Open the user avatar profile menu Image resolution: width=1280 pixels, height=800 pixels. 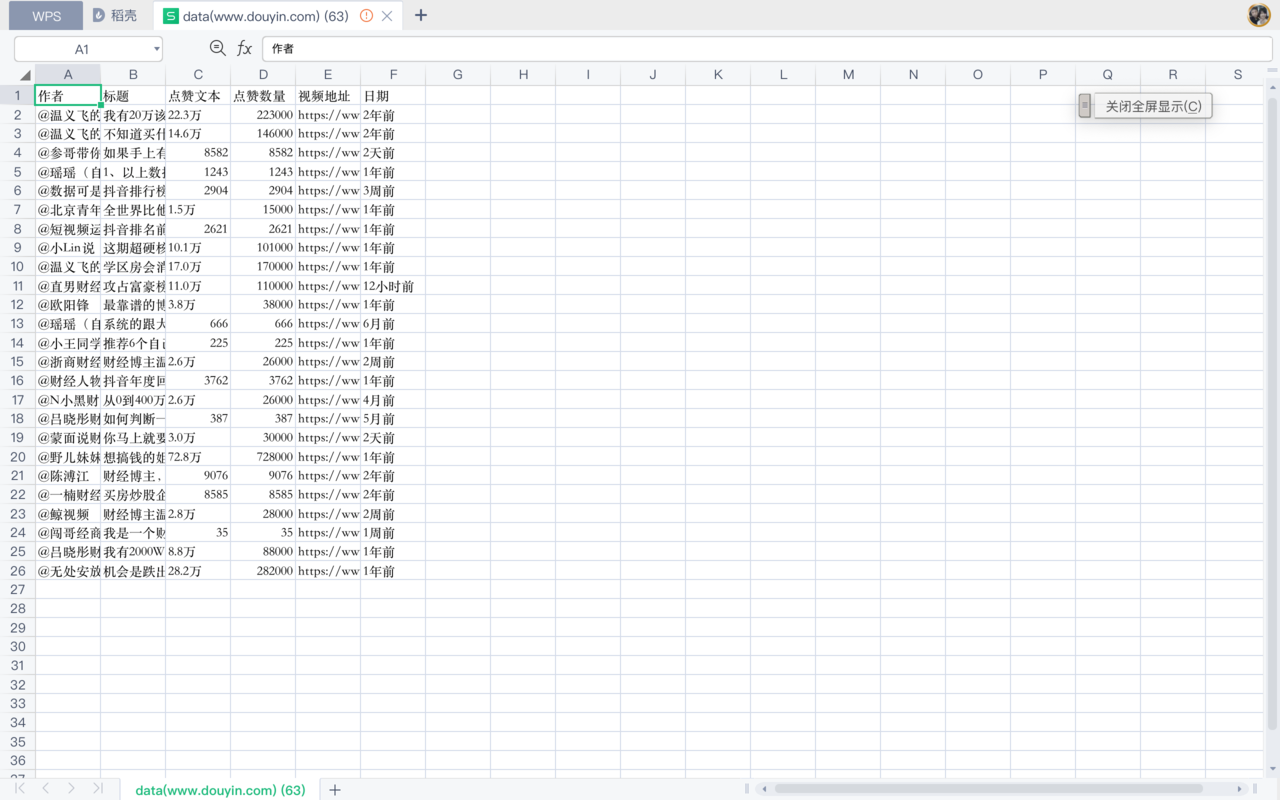coord(1259,15)
